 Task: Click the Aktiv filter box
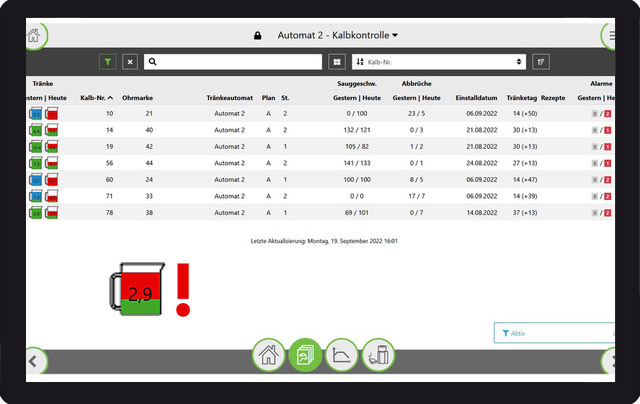tap(555, 333)
